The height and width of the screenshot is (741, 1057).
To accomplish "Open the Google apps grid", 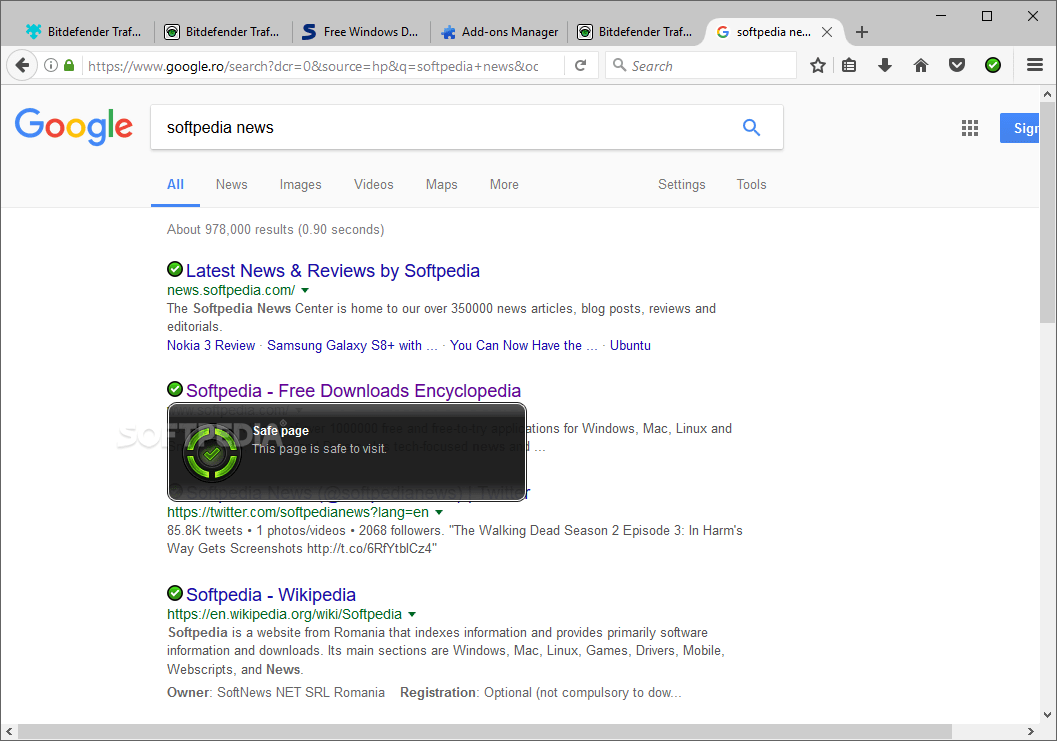I will point(969,128).
